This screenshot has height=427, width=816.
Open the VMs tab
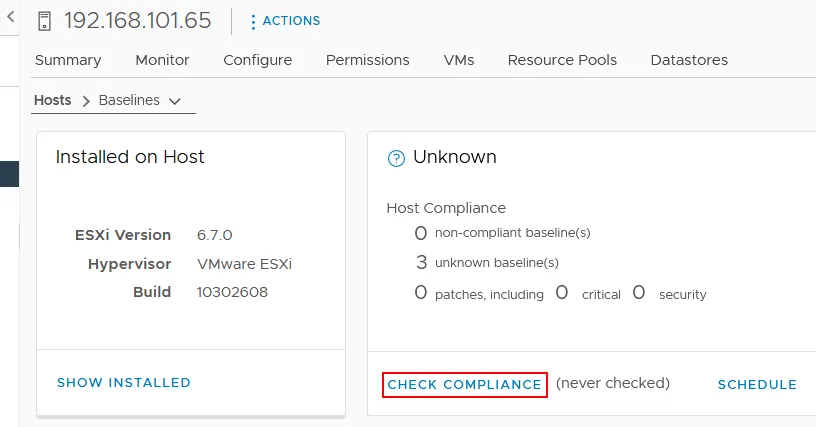pos(459,60)
